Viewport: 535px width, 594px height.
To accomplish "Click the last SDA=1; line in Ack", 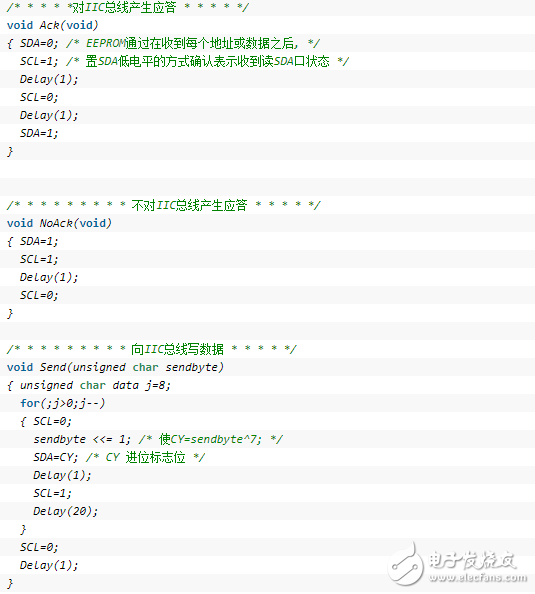I will (39, 133).
